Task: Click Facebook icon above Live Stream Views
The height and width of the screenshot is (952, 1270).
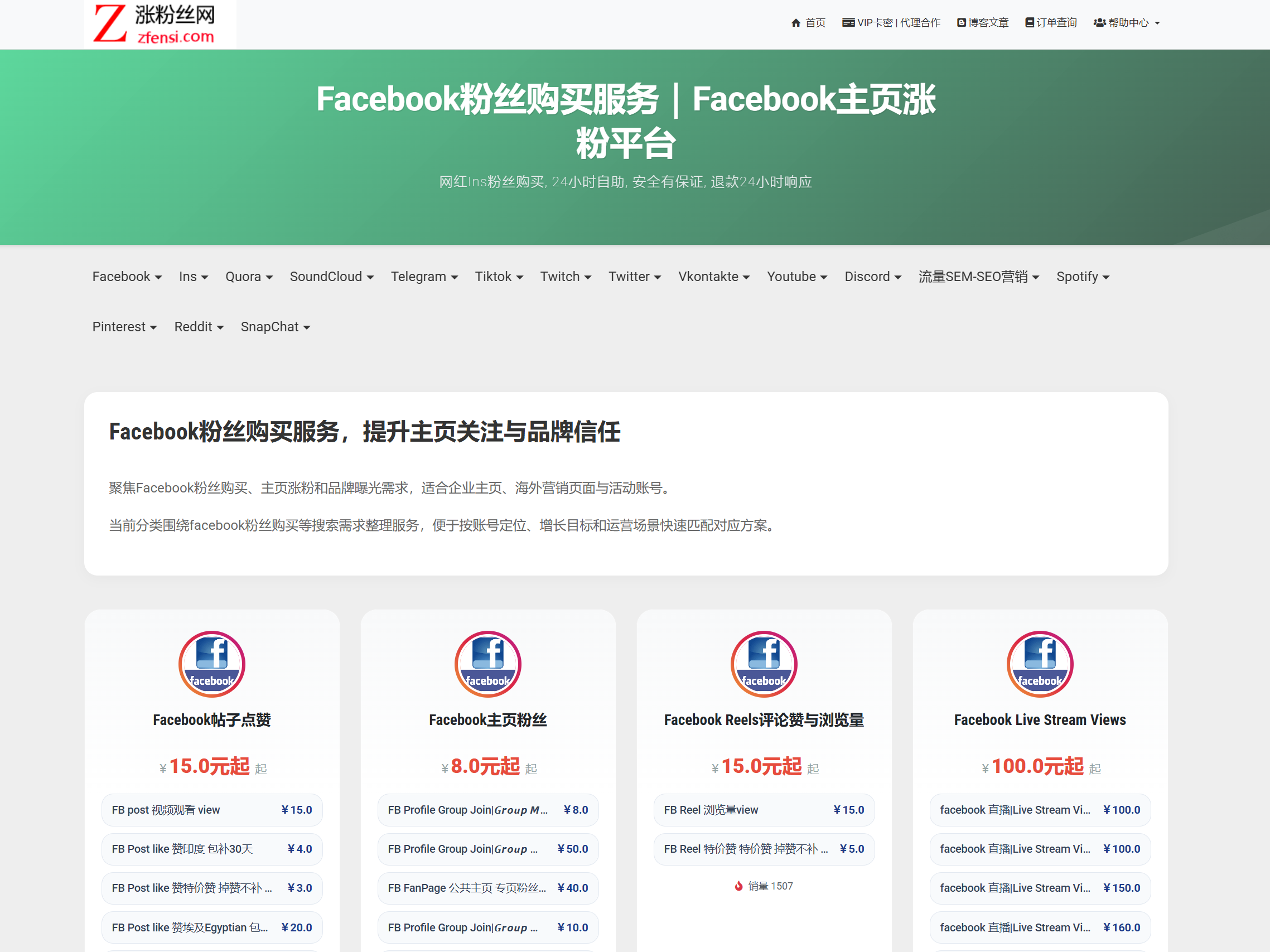Action: pos(1039,664)
